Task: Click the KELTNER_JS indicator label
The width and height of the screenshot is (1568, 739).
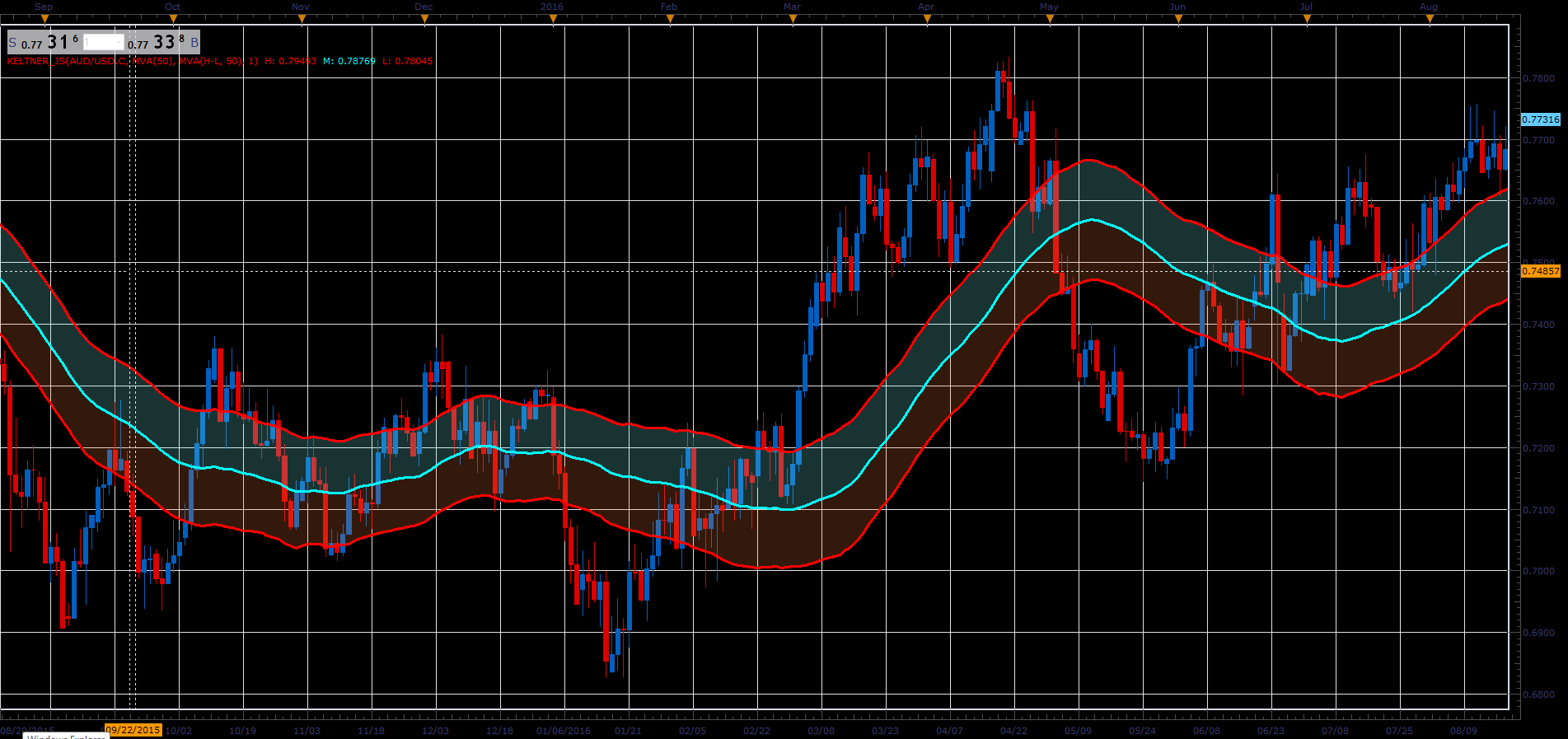Action: tap(132, 61)
